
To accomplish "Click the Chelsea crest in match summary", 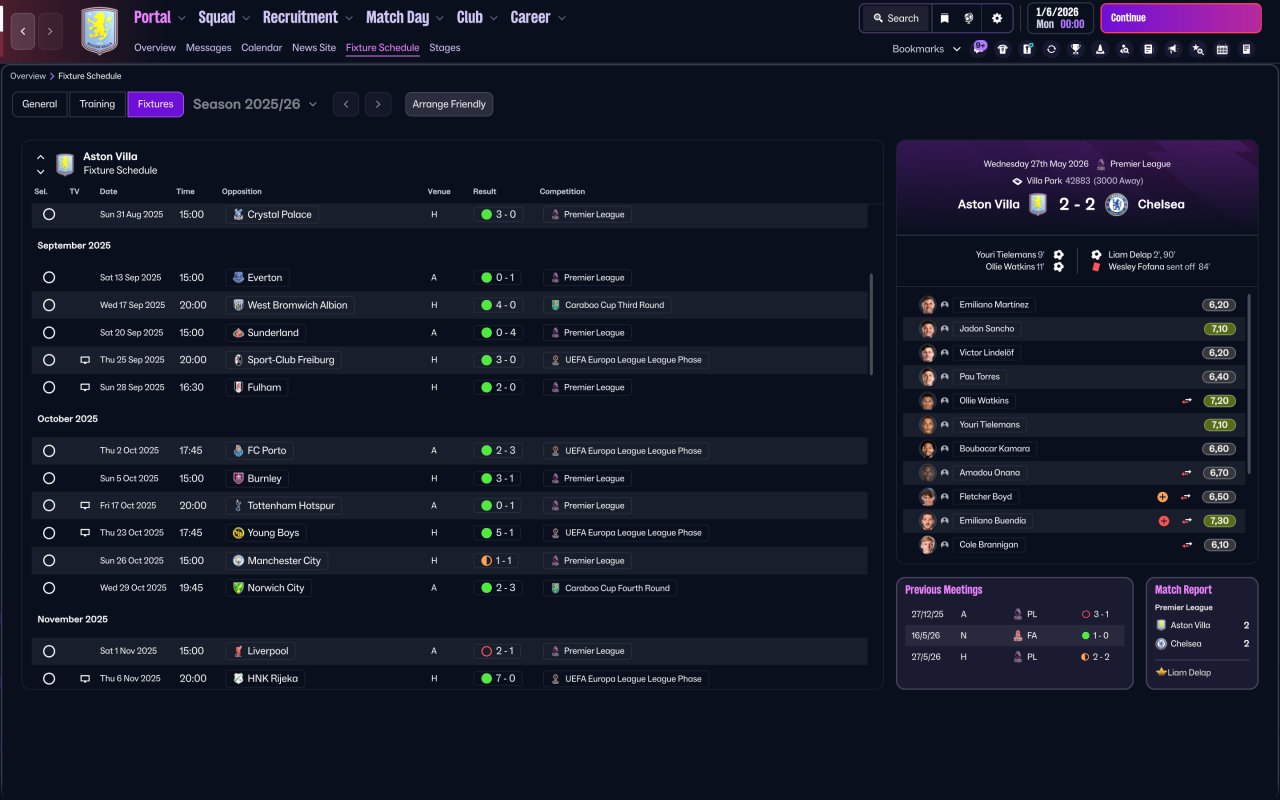I will (1117, 204).
